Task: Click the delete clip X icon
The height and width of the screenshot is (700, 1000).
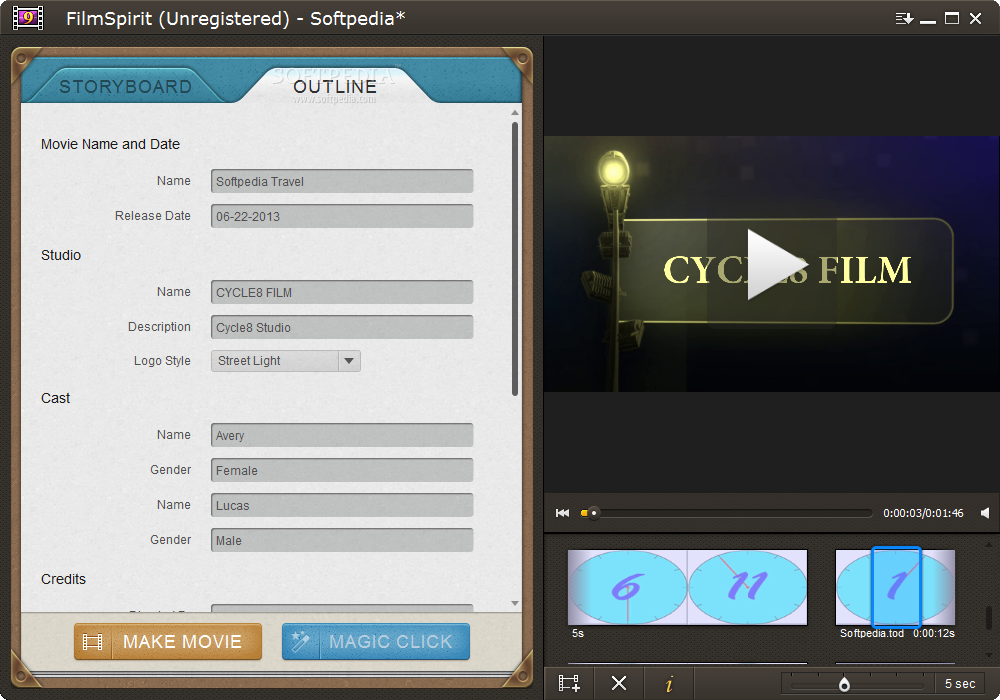Action: 619,683
